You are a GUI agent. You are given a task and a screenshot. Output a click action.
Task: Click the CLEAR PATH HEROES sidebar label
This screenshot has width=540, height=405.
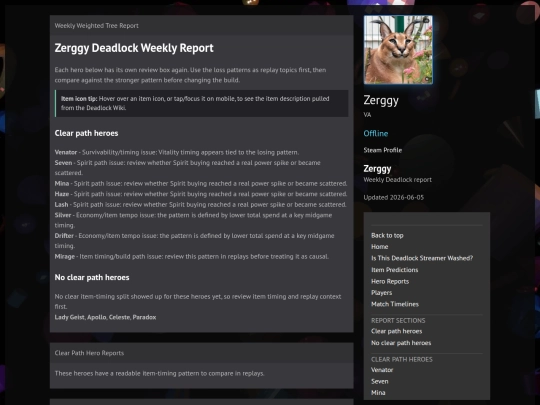pos(402,359)
